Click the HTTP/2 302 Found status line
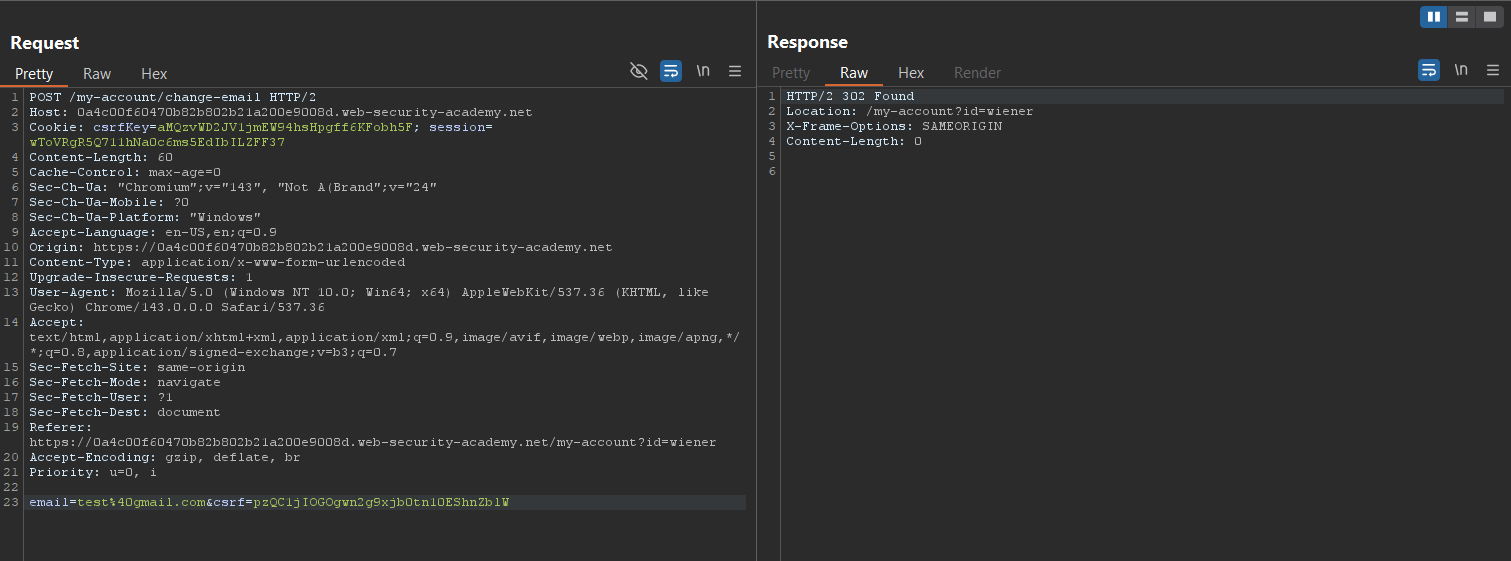The image size is (1511, 561). (850, 97)
